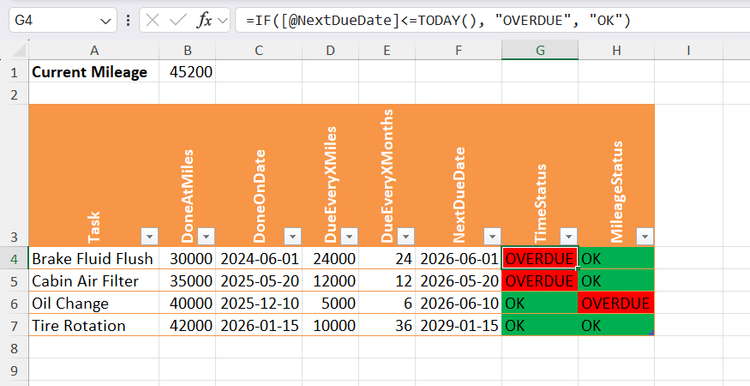Click the Cabin Air Filter cell
750x386 pixels.
tap(94, 281)
